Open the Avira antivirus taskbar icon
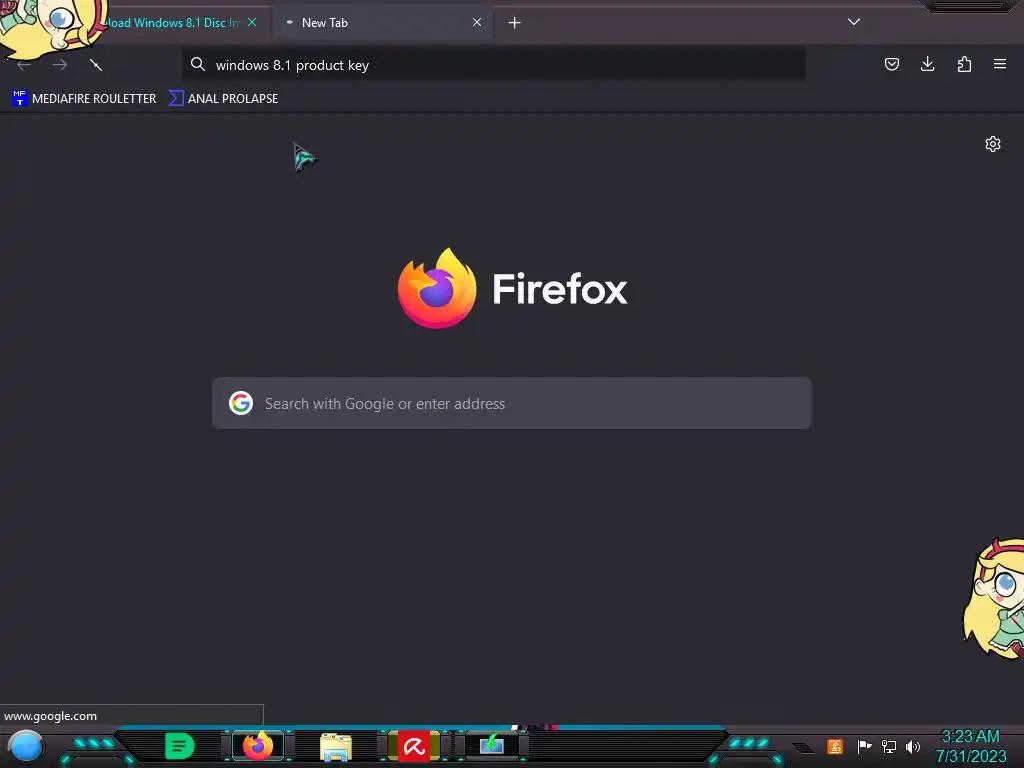 [414, 746]
